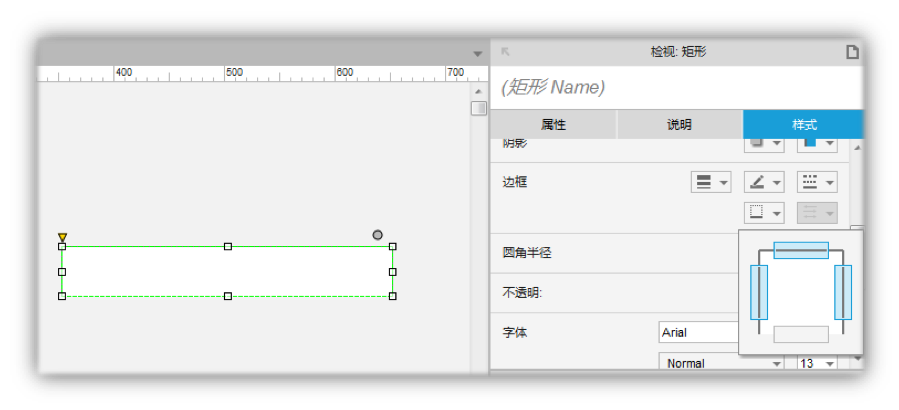Click the canvas scroll up arrow
Image resolution: width=899 pixels, height=410 pixels.
pos(479,92)
